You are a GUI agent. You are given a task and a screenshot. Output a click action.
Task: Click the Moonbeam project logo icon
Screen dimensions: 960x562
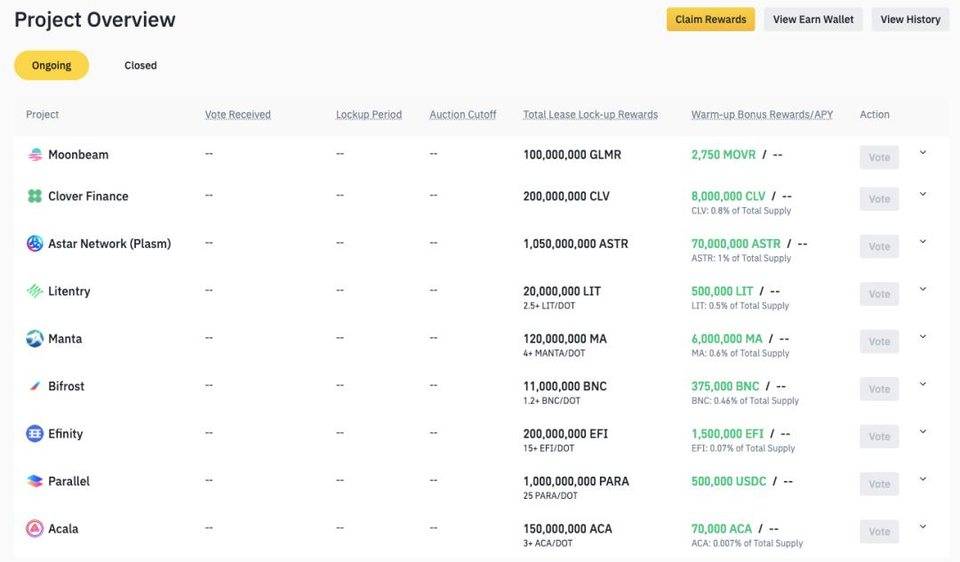pos(35,154)
